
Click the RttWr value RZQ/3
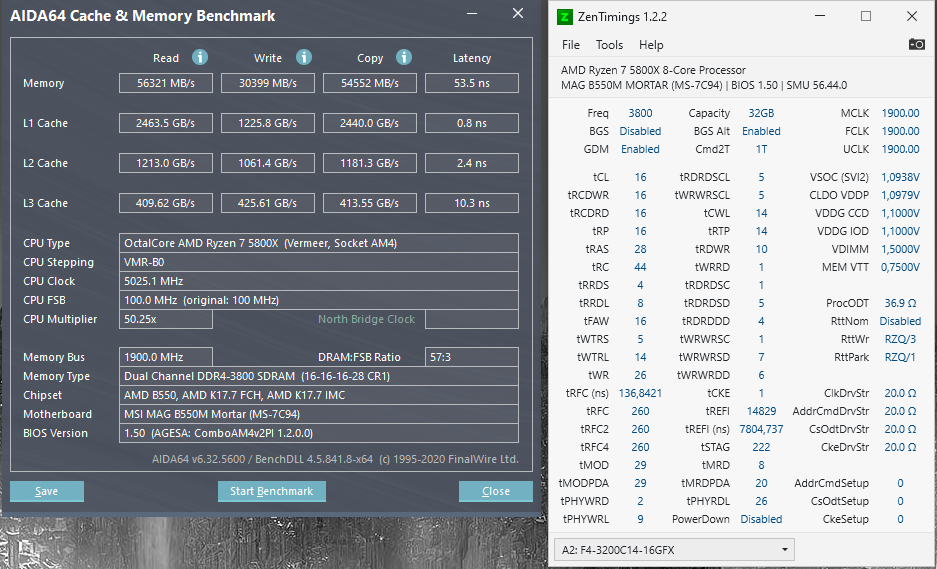click(x=900, y=339)
